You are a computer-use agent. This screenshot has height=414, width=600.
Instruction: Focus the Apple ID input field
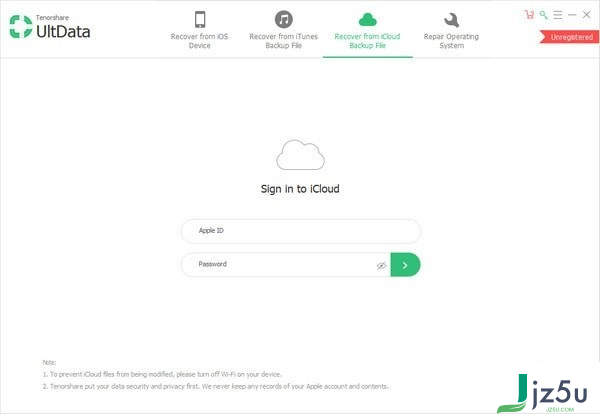(301, 231)
